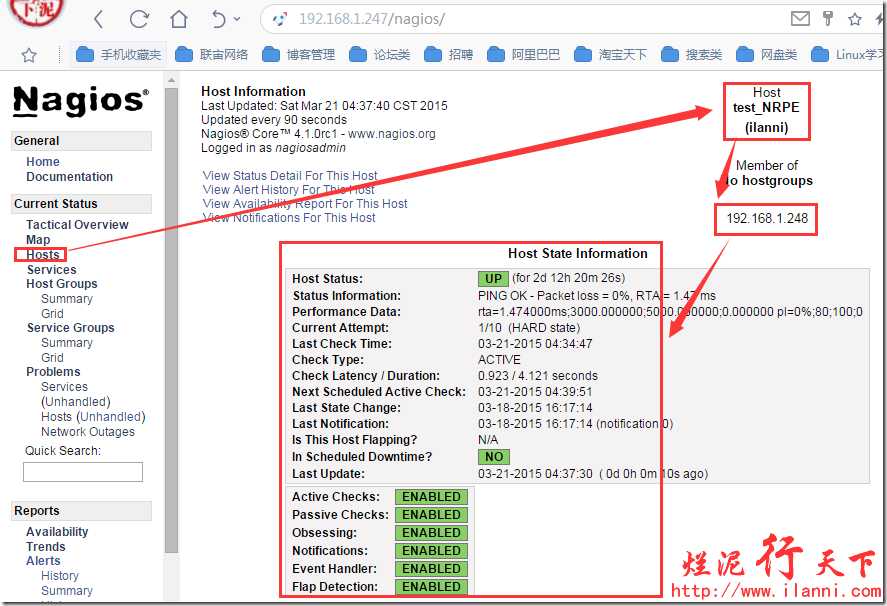Click ENABLED next to Event Handler
This screenshot has width=887, height=606.
coord(431,569)
